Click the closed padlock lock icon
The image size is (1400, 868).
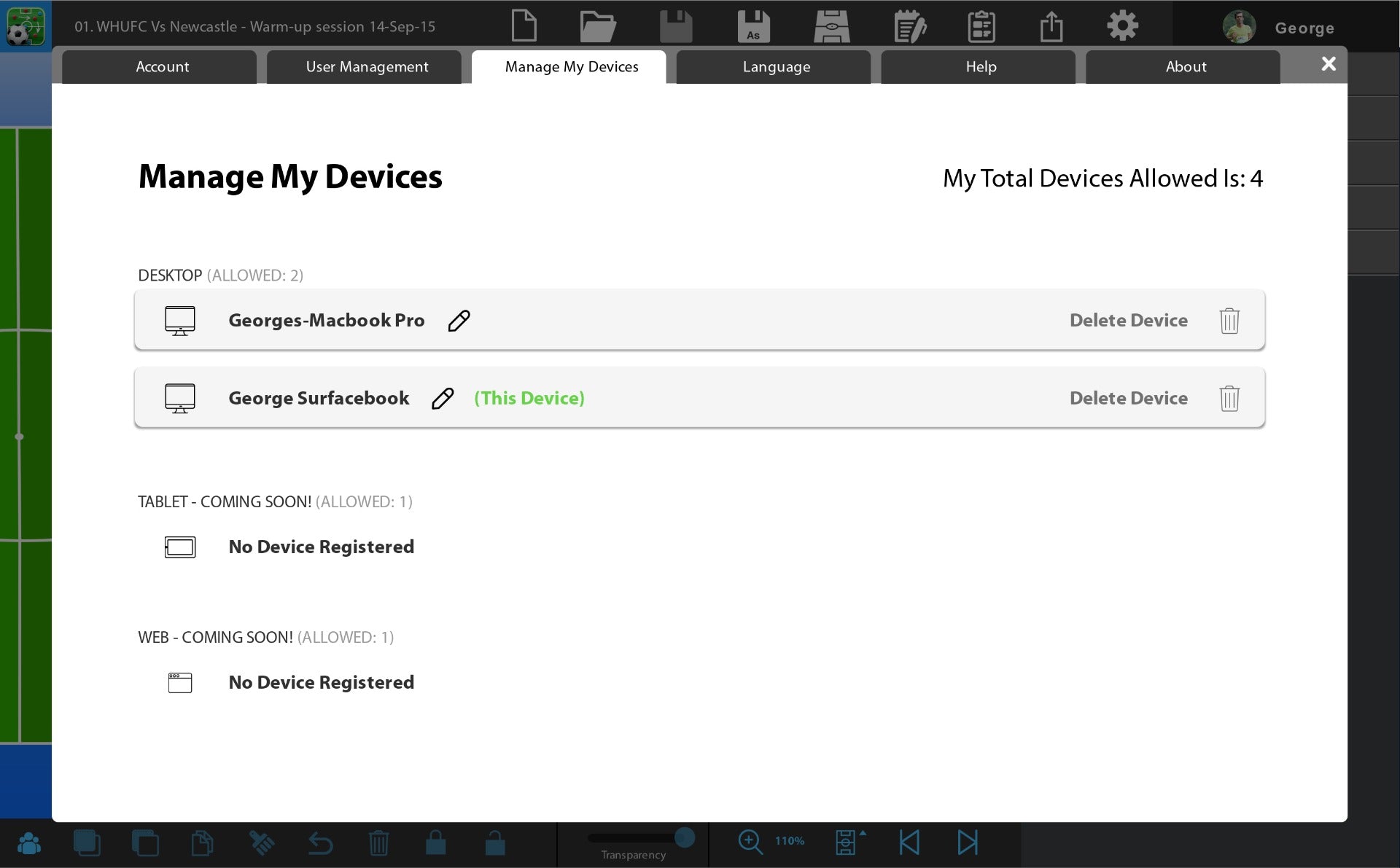coord(436,842)
